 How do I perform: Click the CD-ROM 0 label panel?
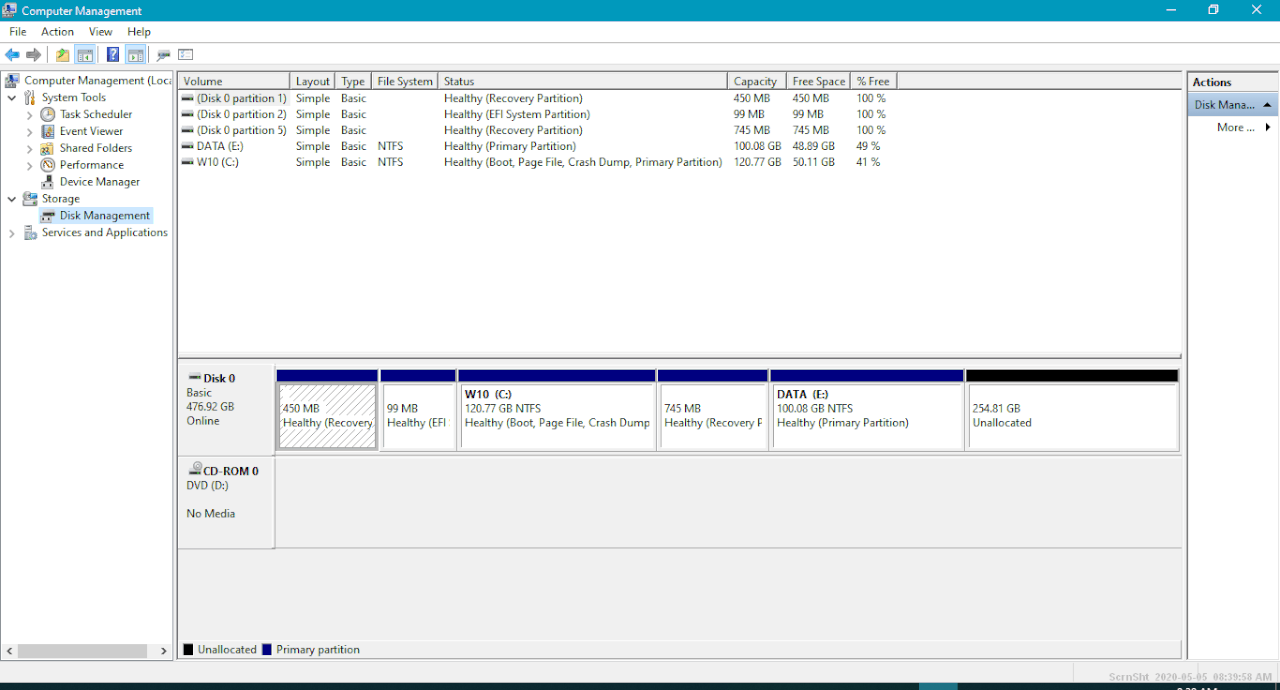point(226,503)
